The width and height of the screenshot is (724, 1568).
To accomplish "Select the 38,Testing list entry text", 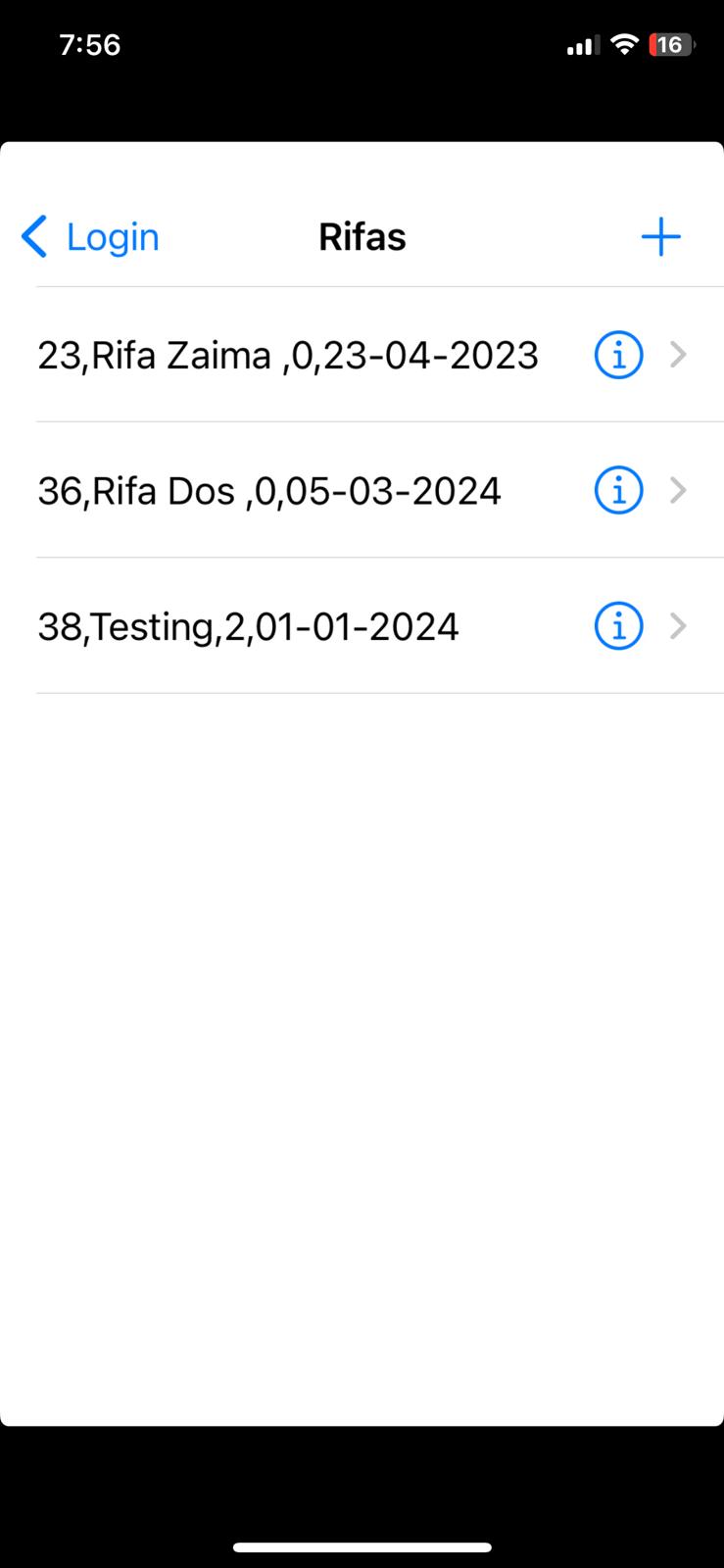I will (248, 627).
